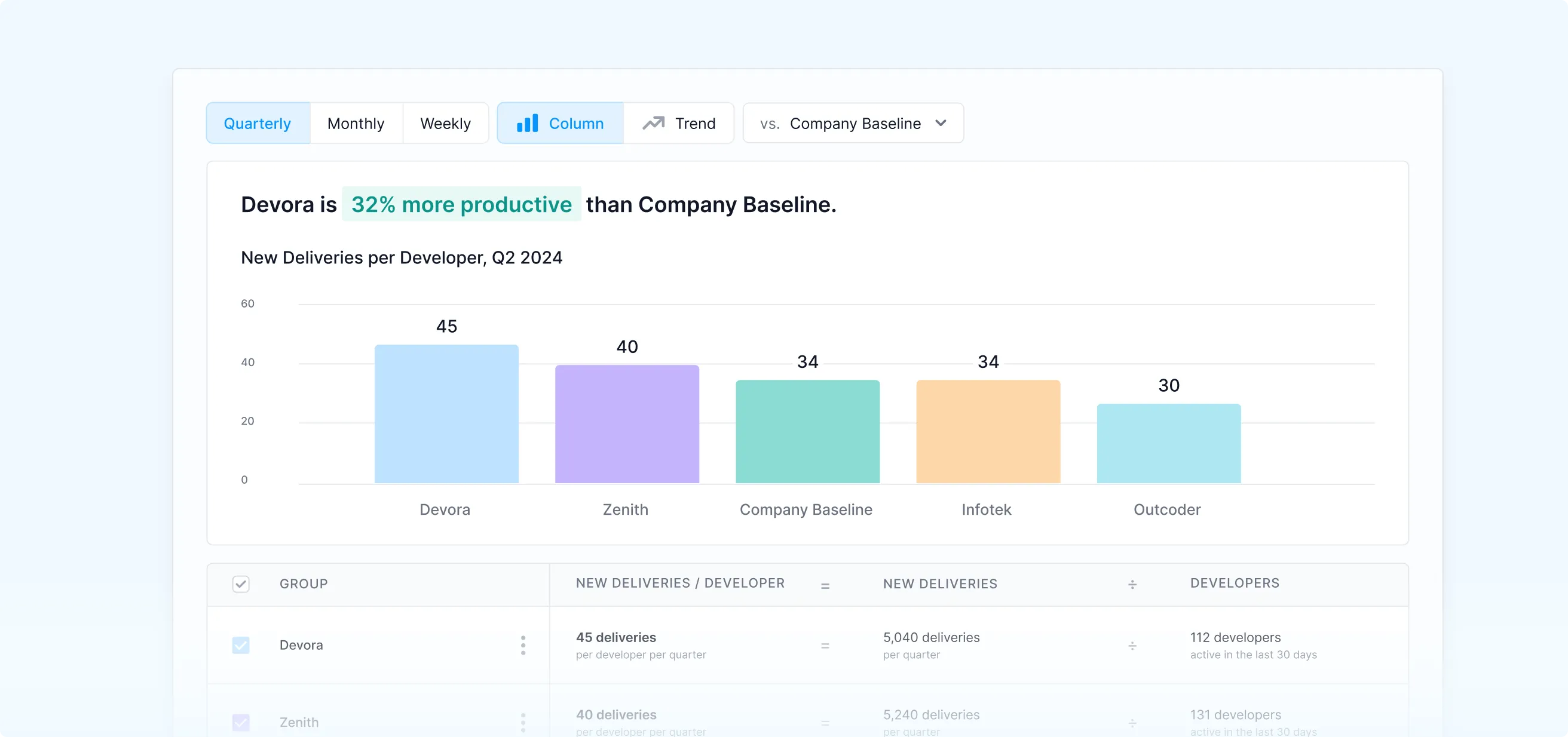Click the trend line arrow icon
This screenshot has width=1568, height=737.
click(654, 123)
